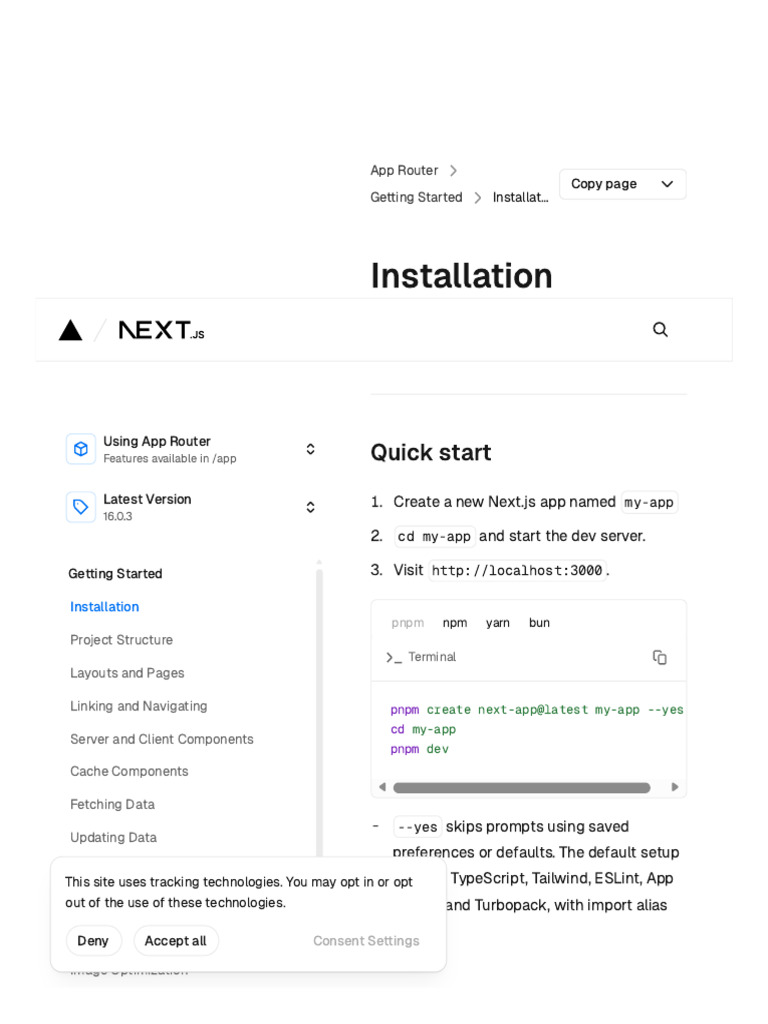Click the code scrollbar left arrow

click(383, 788)
